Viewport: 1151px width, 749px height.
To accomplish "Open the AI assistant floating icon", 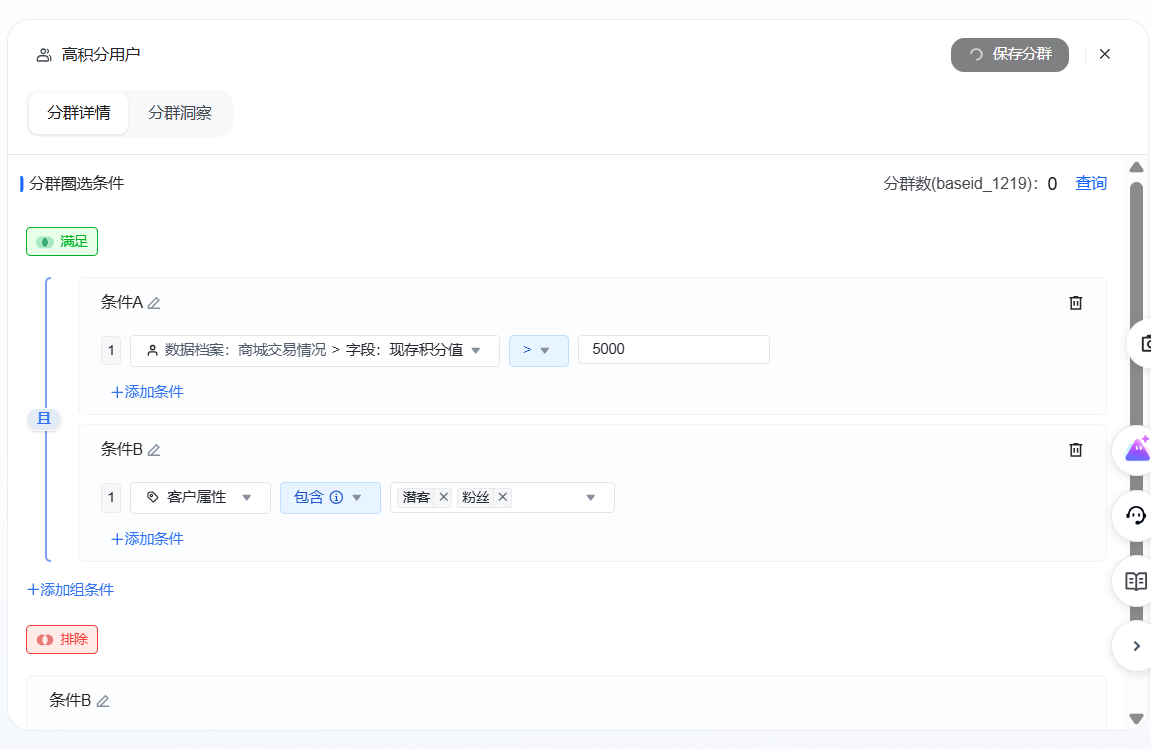I will click(1136, 449).
